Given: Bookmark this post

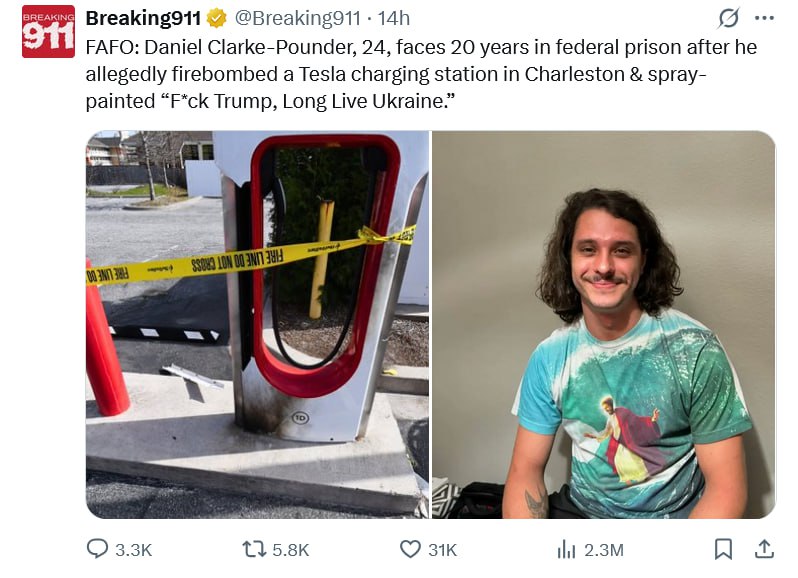Looking at the screenshot, I should pyautogui.click(x=723, y=550).
